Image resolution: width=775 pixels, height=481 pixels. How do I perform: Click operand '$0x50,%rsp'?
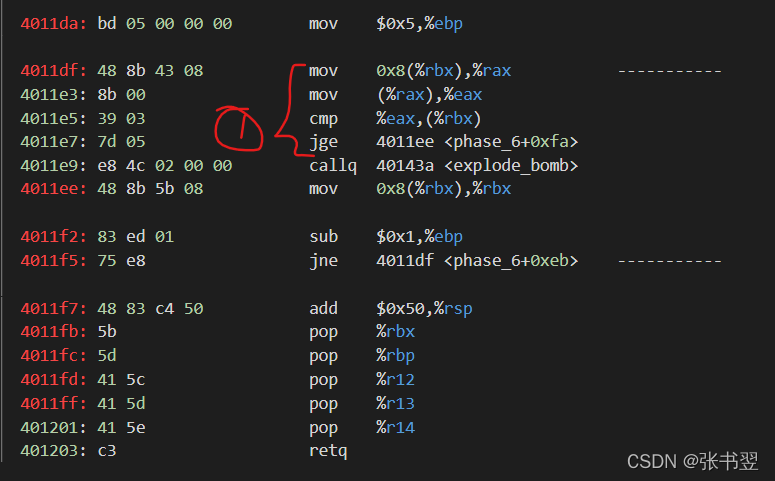click(424, 308)
